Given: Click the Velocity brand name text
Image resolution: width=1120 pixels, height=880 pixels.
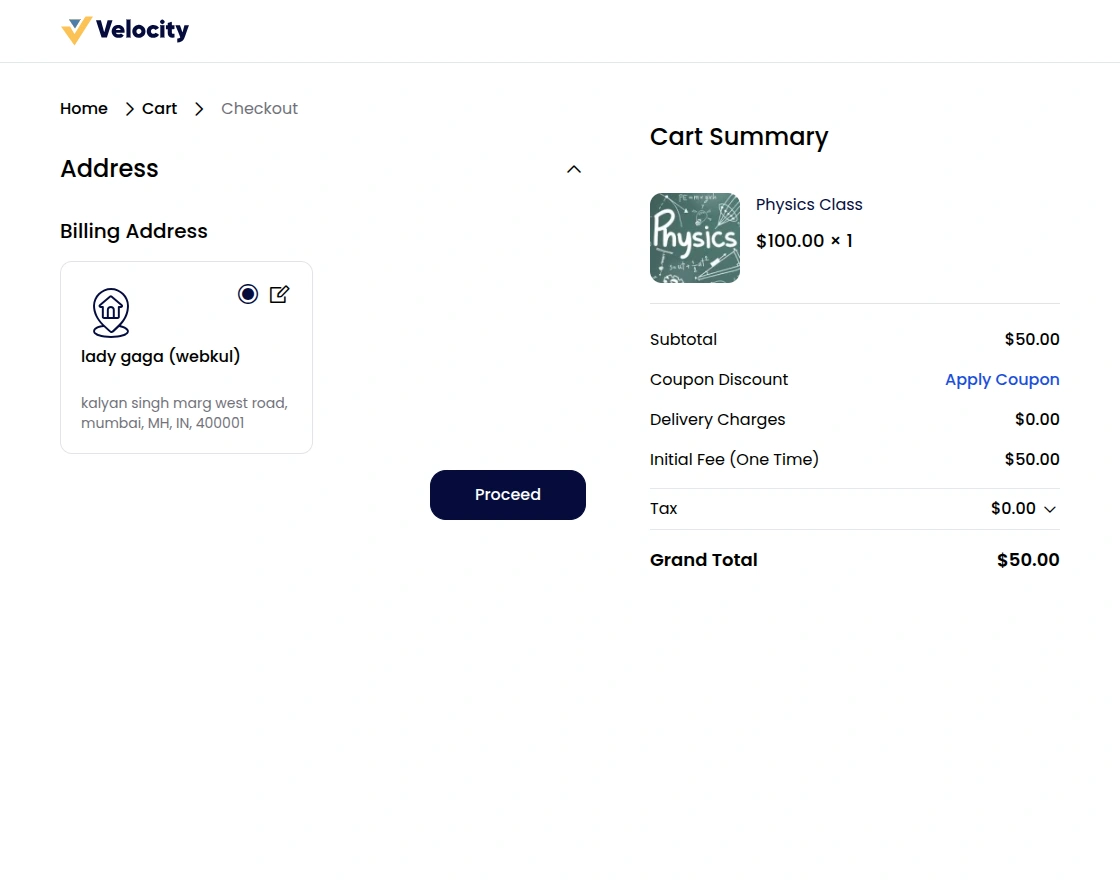Looking at the screenshot, I should (142, 31).
